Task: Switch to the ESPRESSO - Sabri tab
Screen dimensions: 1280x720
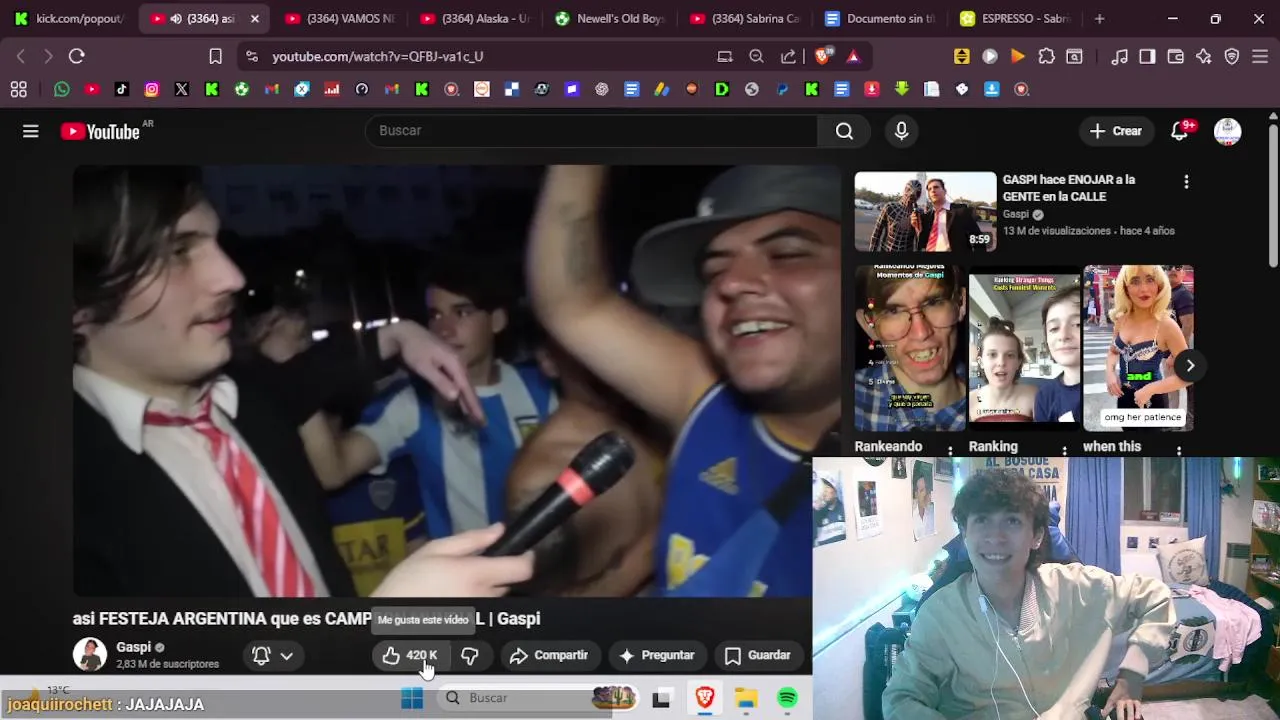Action: [1015, 18]
